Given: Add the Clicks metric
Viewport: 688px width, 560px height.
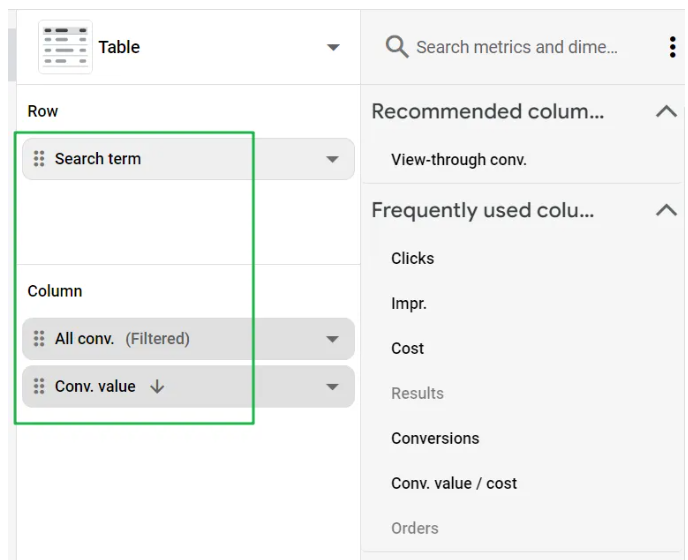Looking at the screenshot, I should point(412,258).
